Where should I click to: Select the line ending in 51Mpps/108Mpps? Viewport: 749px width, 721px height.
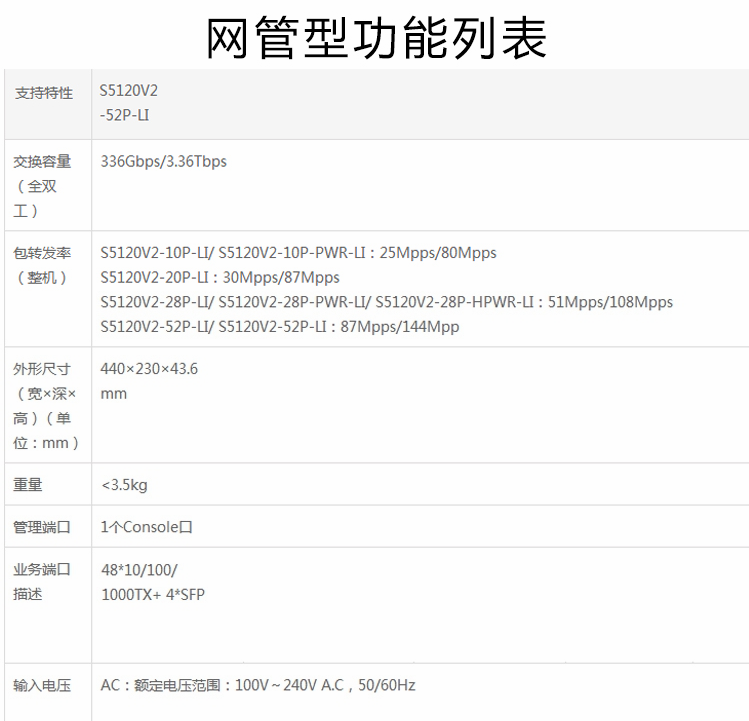(x=386, y=302)
